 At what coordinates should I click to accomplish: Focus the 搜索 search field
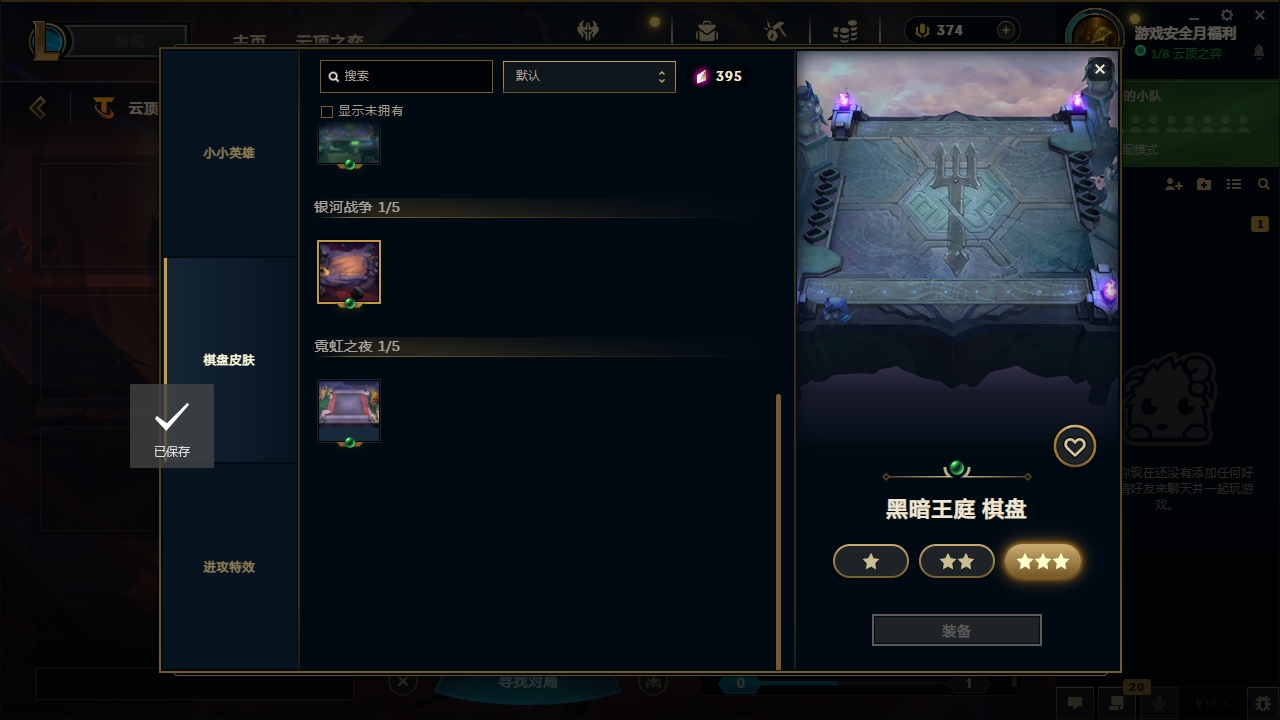[406, 76]
